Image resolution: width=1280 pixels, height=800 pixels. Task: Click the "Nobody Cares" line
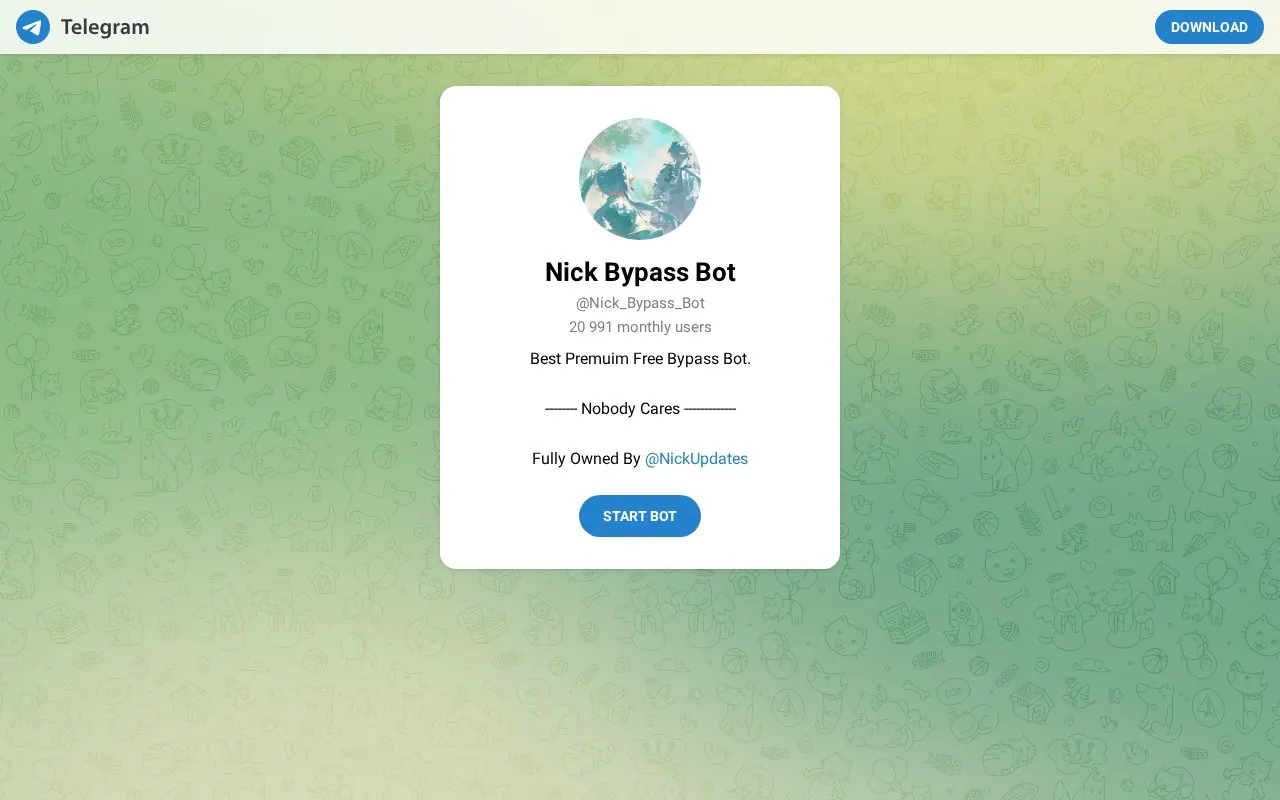click(640, 409)
